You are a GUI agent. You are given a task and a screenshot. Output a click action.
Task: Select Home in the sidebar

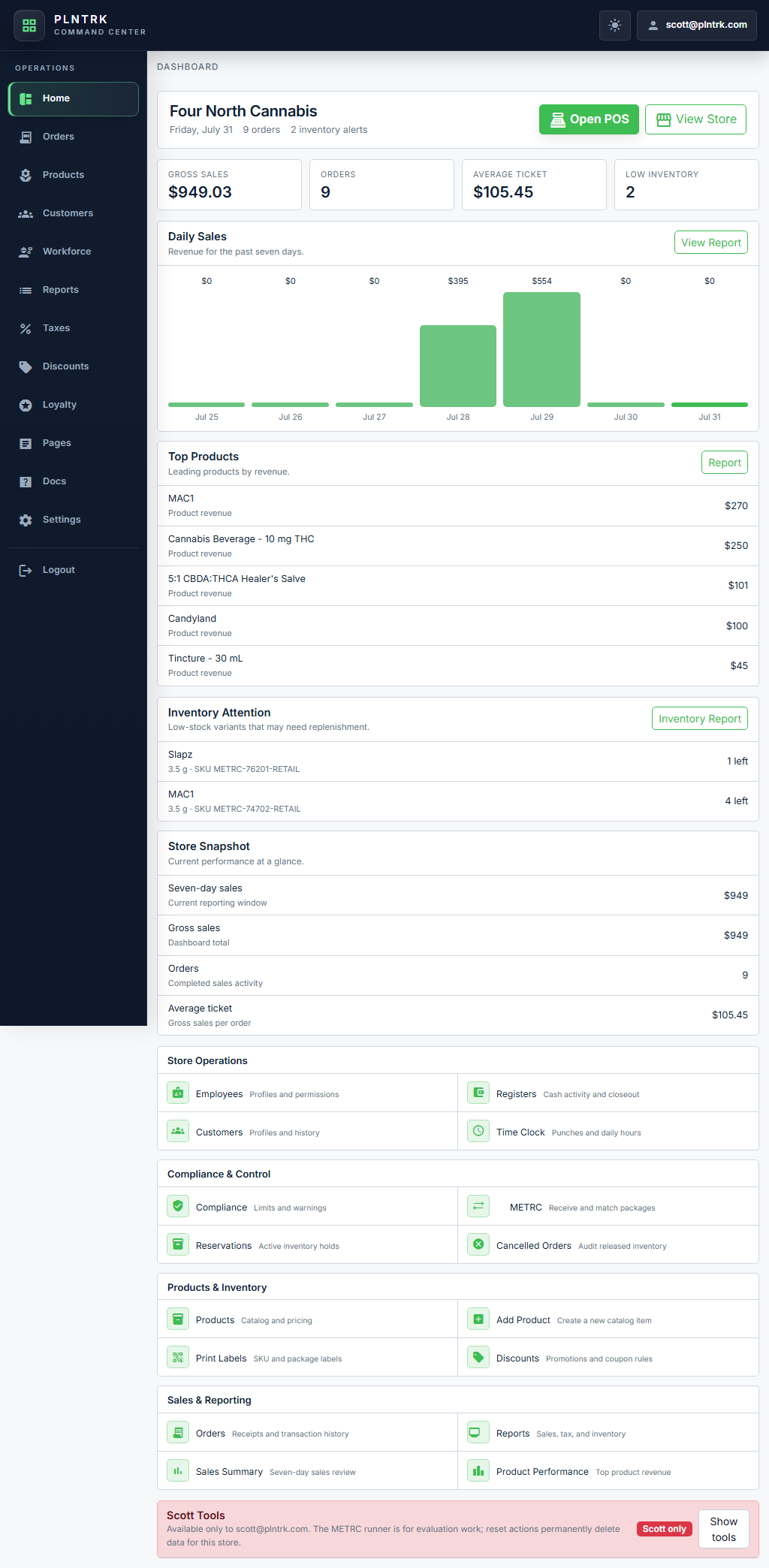pos(74,99)
